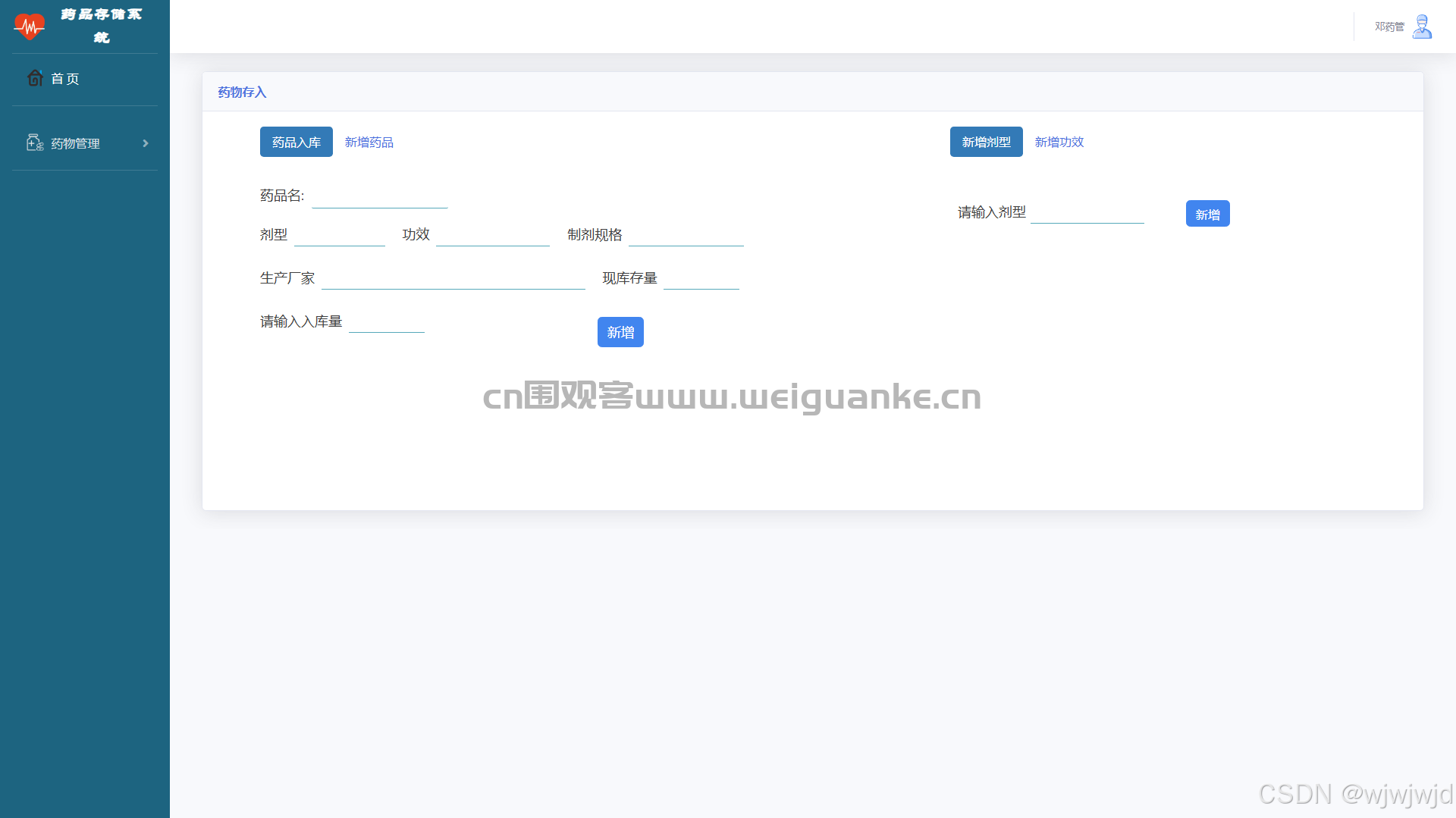Focus the 功效 input field
The height and width of the screenshot is (818, 1456).
tap(493, 236)
